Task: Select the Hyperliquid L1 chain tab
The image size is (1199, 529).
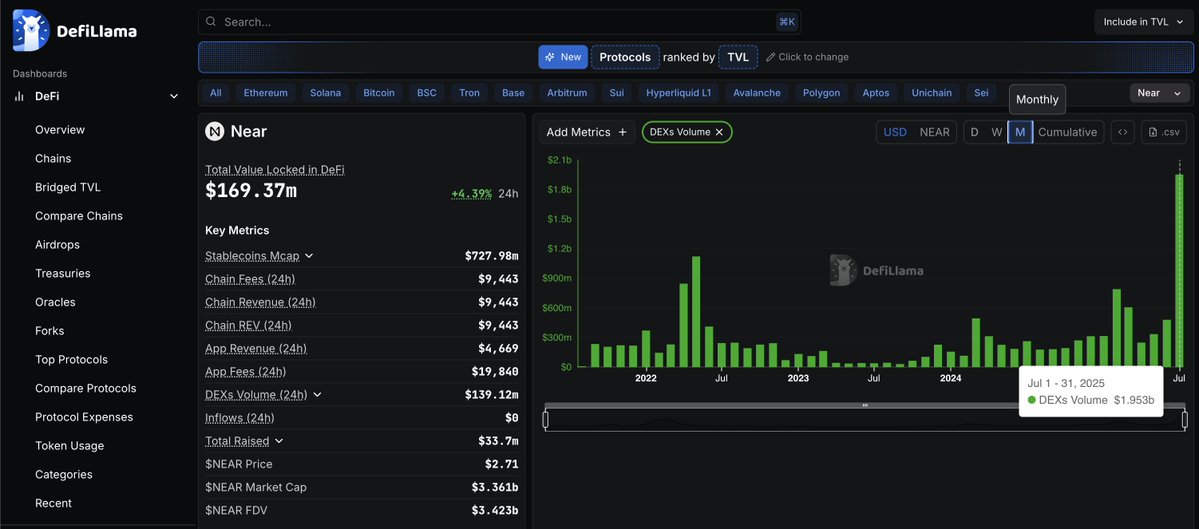Action: (678, 93)
